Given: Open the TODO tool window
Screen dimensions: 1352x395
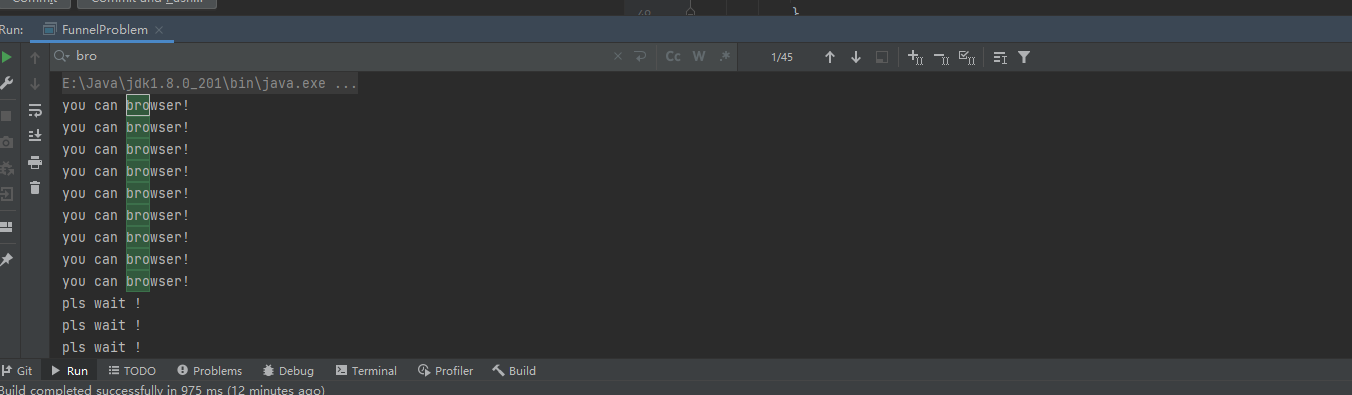Looking at the screenshot, I should [132, 371].
